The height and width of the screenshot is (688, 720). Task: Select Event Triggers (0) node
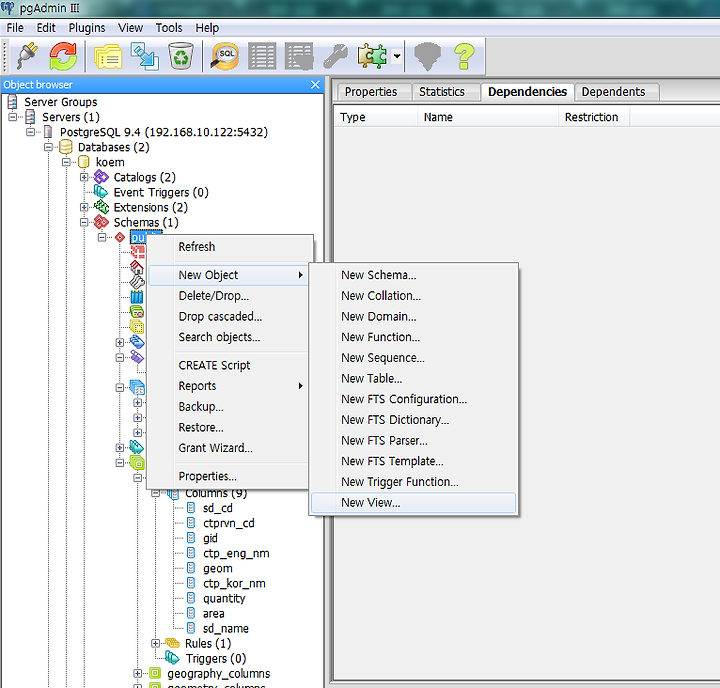tap(161, 192)
